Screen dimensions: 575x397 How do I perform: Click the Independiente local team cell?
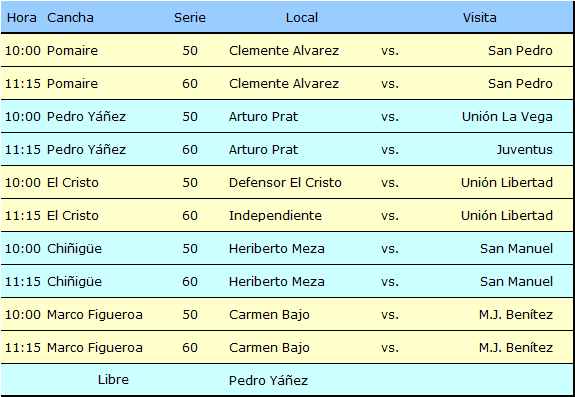(275, 216)
